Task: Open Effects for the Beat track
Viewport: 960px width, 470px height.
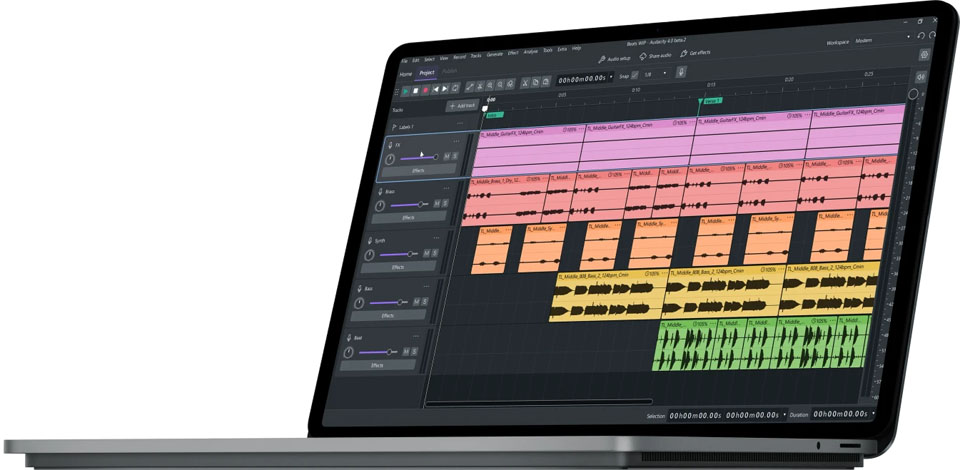Action: pos(377,365)
